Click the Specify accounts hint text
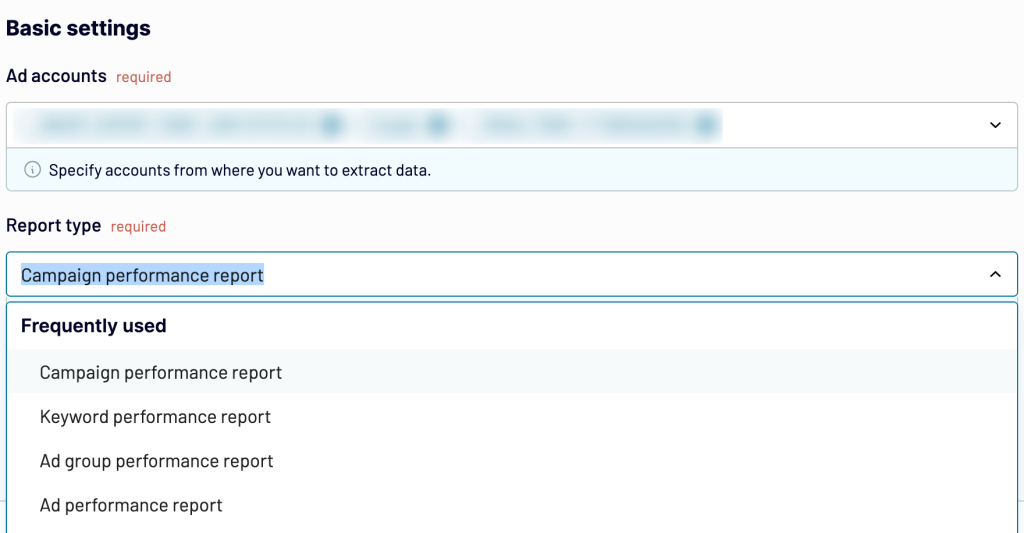The width and height of the screenshot is (1024, 533). [x=240, y=170]
